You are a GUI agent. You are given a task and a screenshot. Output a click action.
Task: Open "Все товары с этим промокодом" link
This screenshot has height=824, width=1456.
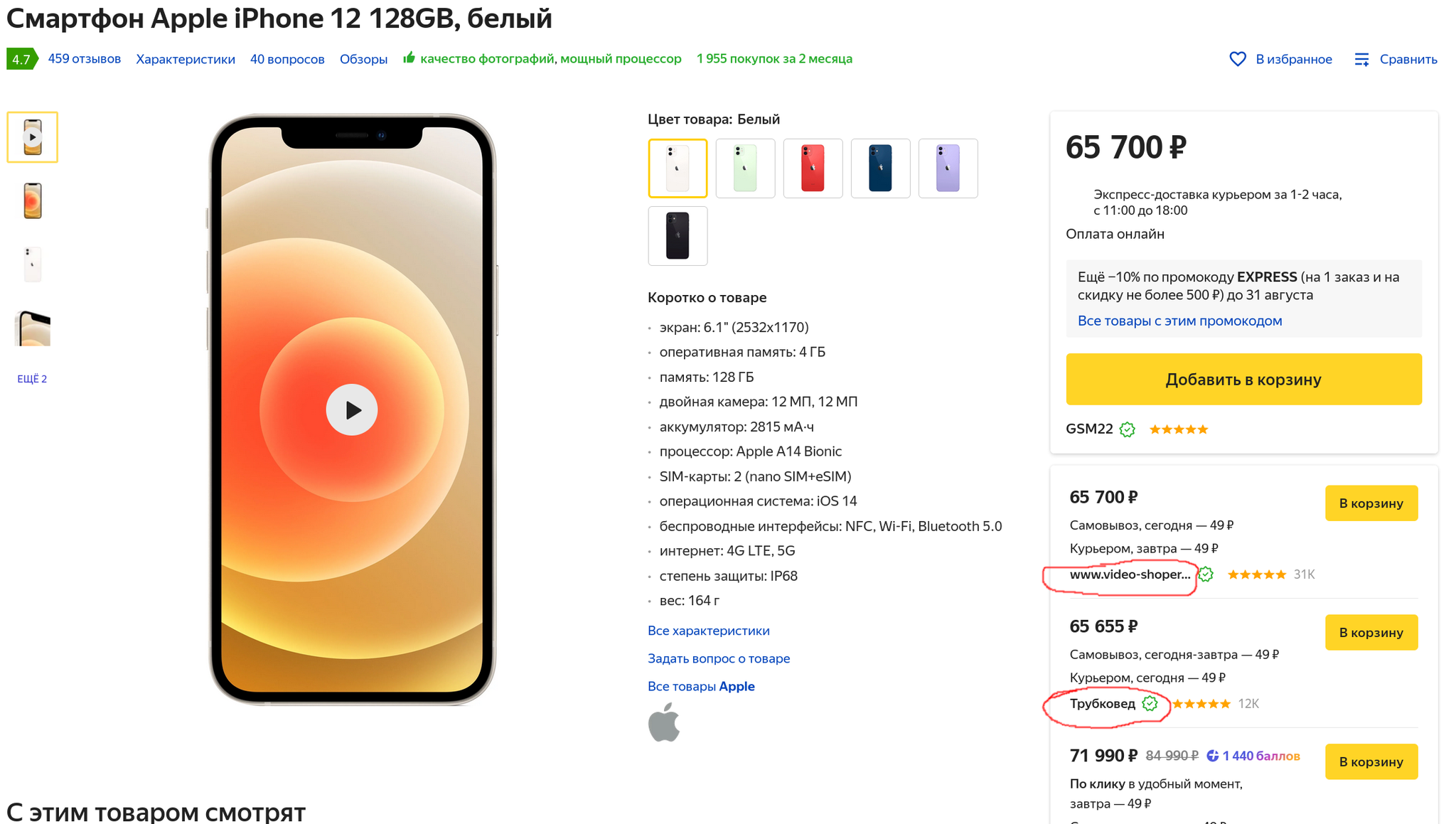coord(1179,321)
